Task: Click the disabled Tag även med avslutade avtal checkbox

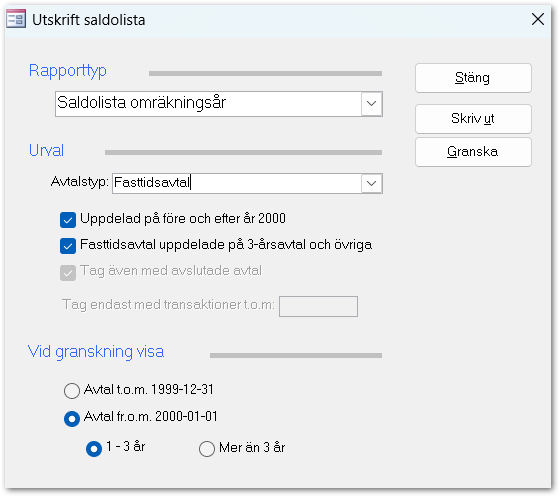Action: click(x=68, y=272)
